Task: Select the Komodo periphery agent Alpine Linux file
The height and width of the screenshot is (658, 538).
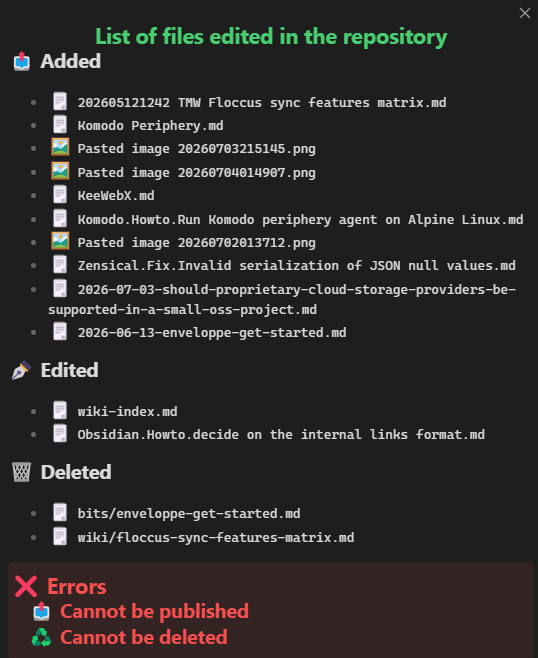Action: pyautogui.click(x=300, y=219)
